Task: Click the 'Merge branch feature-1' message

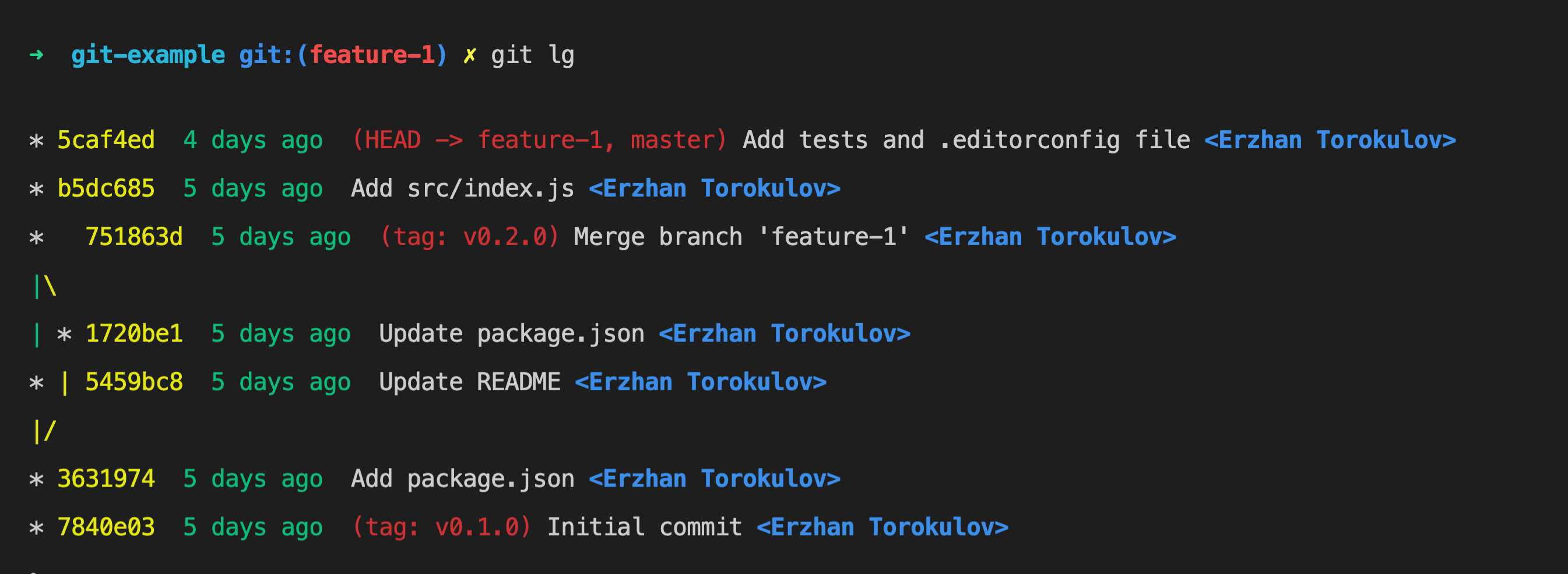Action: coord(741,236)
